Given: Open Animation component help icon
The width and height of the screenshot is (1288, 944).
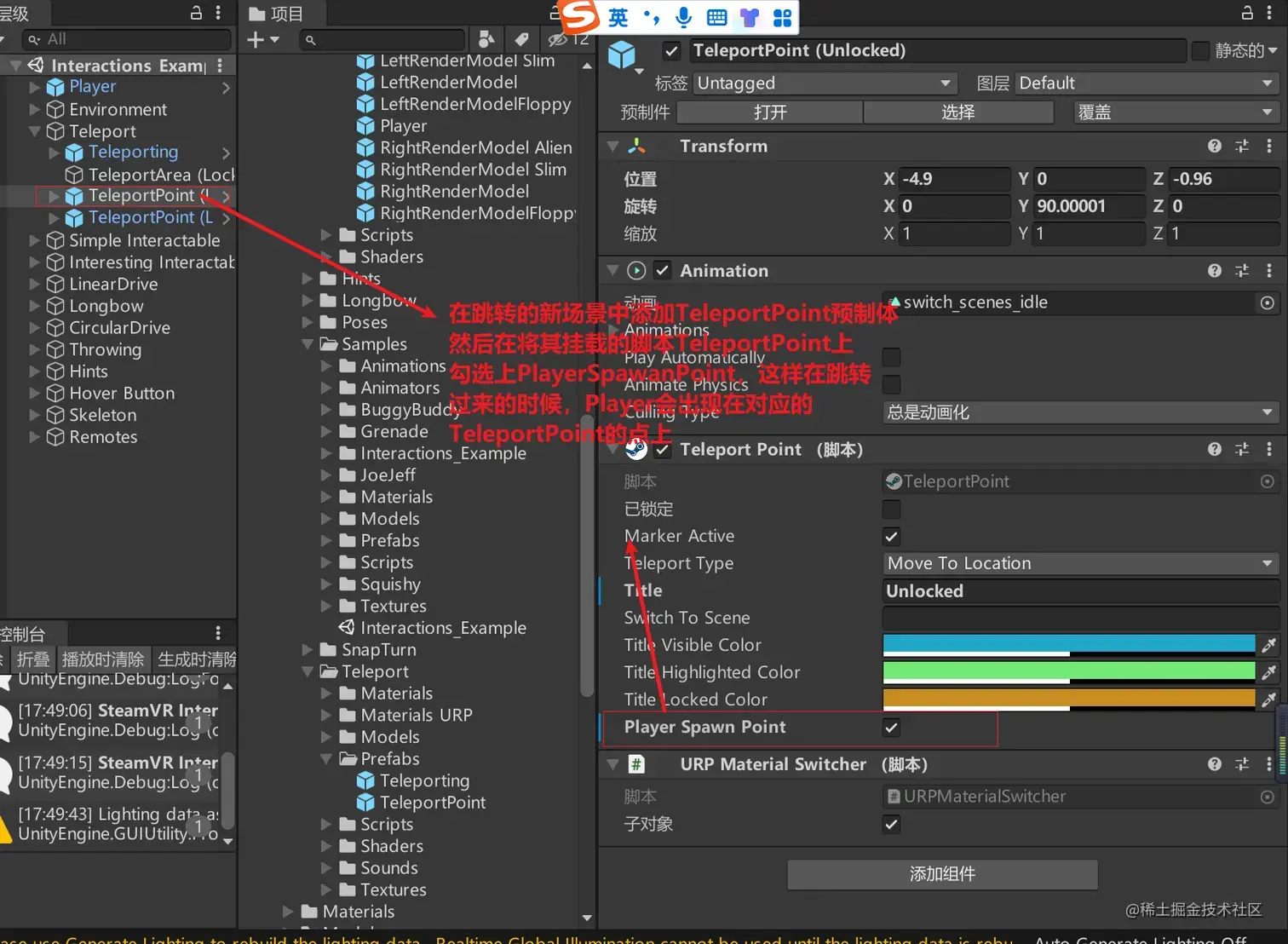Looking at the screenshot, I should click(1215, 271).
